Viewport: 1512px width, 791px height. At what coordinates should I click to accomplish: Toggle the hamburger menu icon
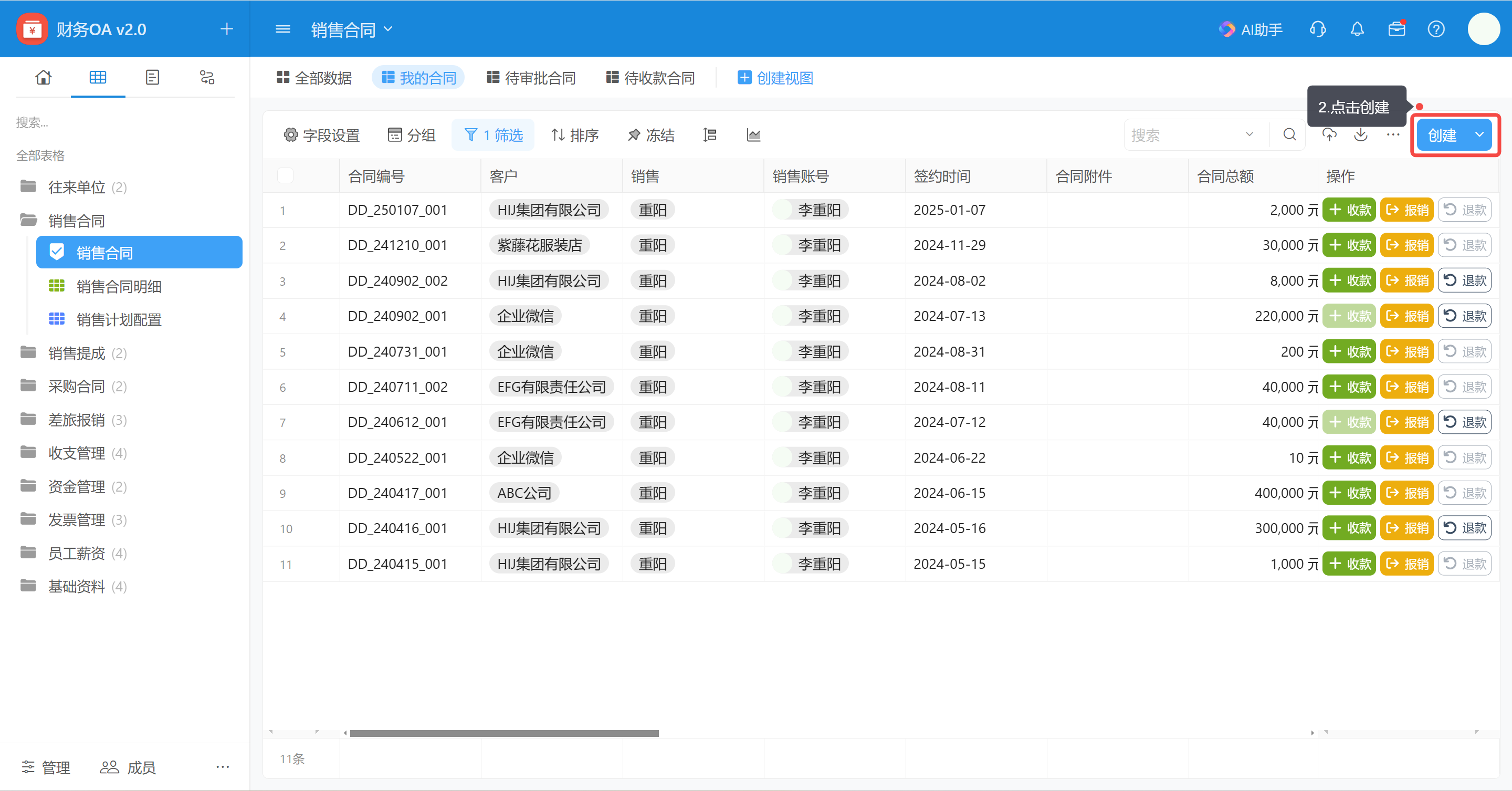click(x=283, y=29)
